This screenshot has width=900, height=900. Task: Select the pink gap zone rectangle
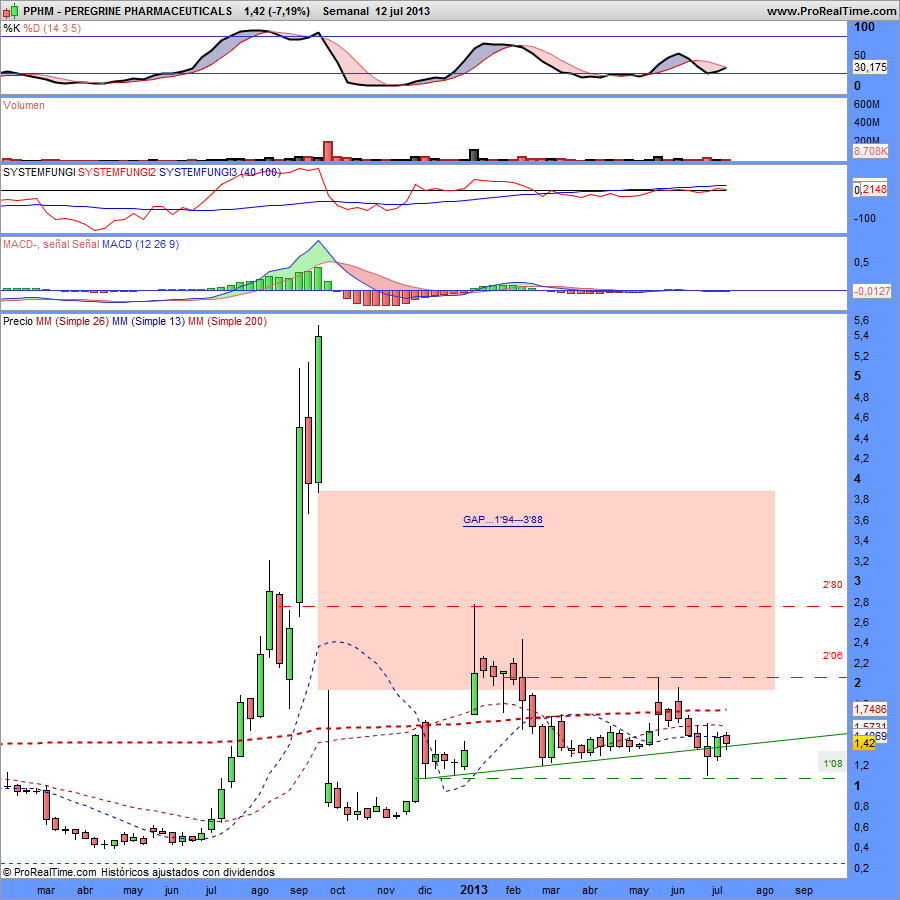[x=546, y=590]
